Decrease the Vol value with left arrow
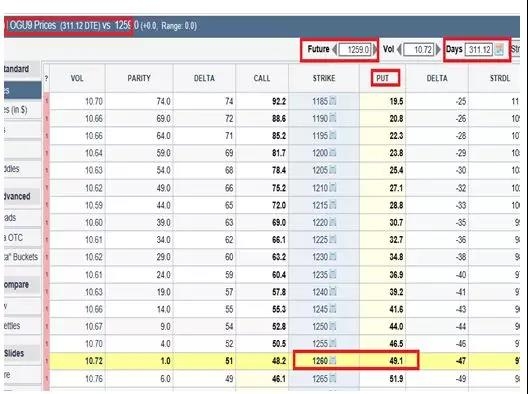This screenshot has width=528, height=394. click(399, 50)
